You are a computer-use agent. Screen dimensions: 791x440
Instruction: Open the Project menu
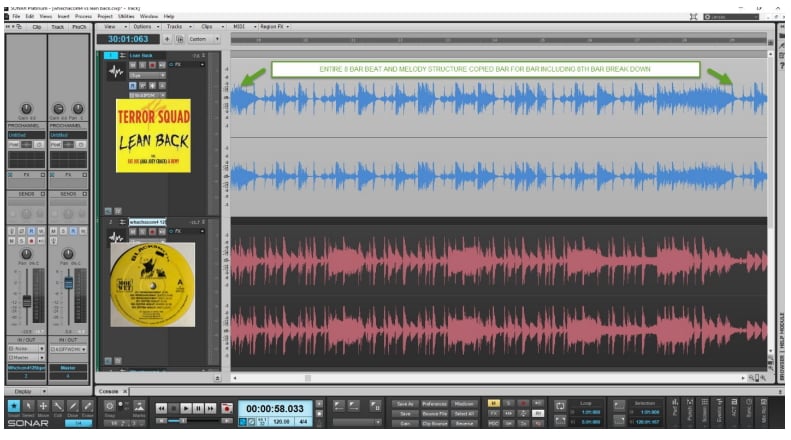click(x=105, y=17)
